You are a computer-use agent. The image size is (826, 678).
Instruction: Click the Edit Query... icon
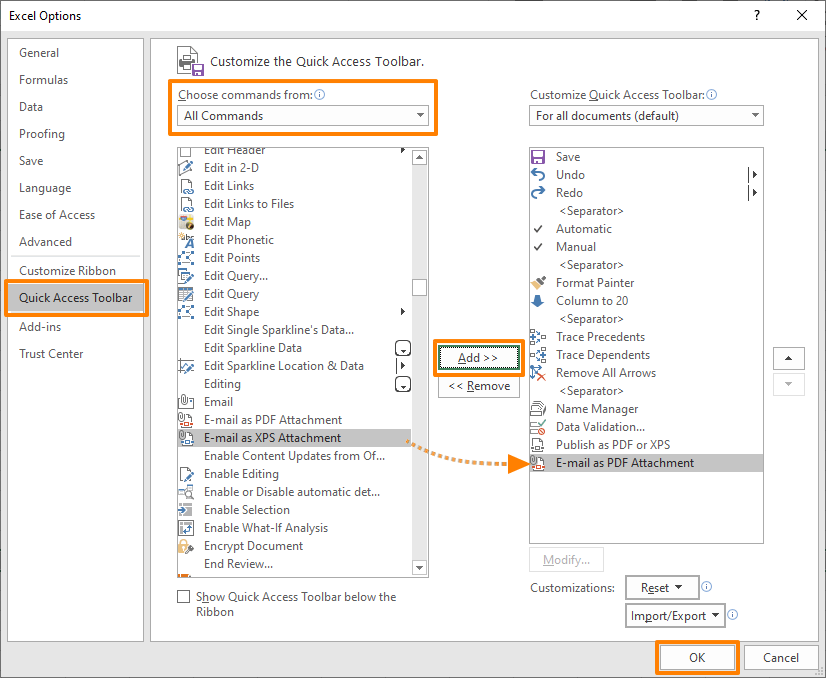(186, 276)
